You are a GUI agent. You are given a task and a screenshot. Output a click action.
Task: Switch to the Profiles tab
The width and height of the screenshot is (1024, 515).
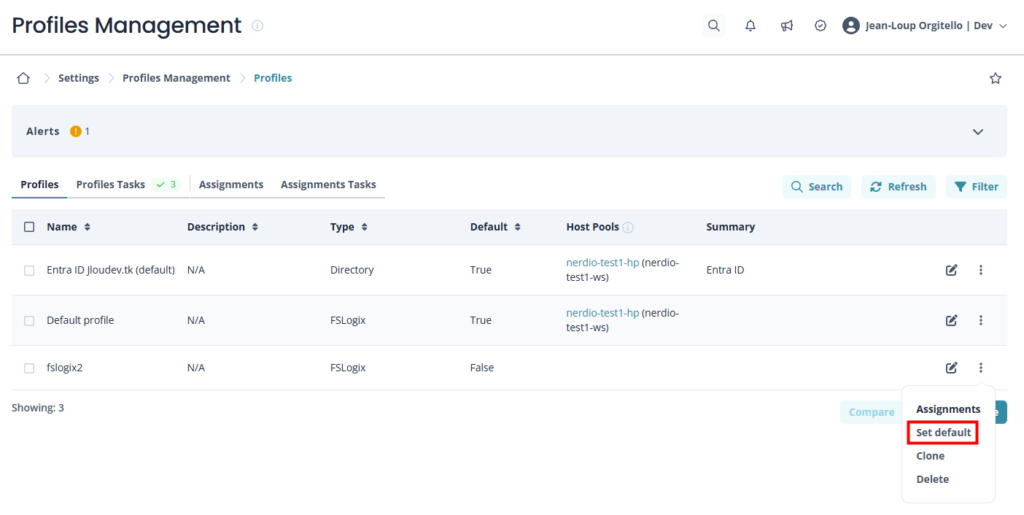[x=39, y=184]
